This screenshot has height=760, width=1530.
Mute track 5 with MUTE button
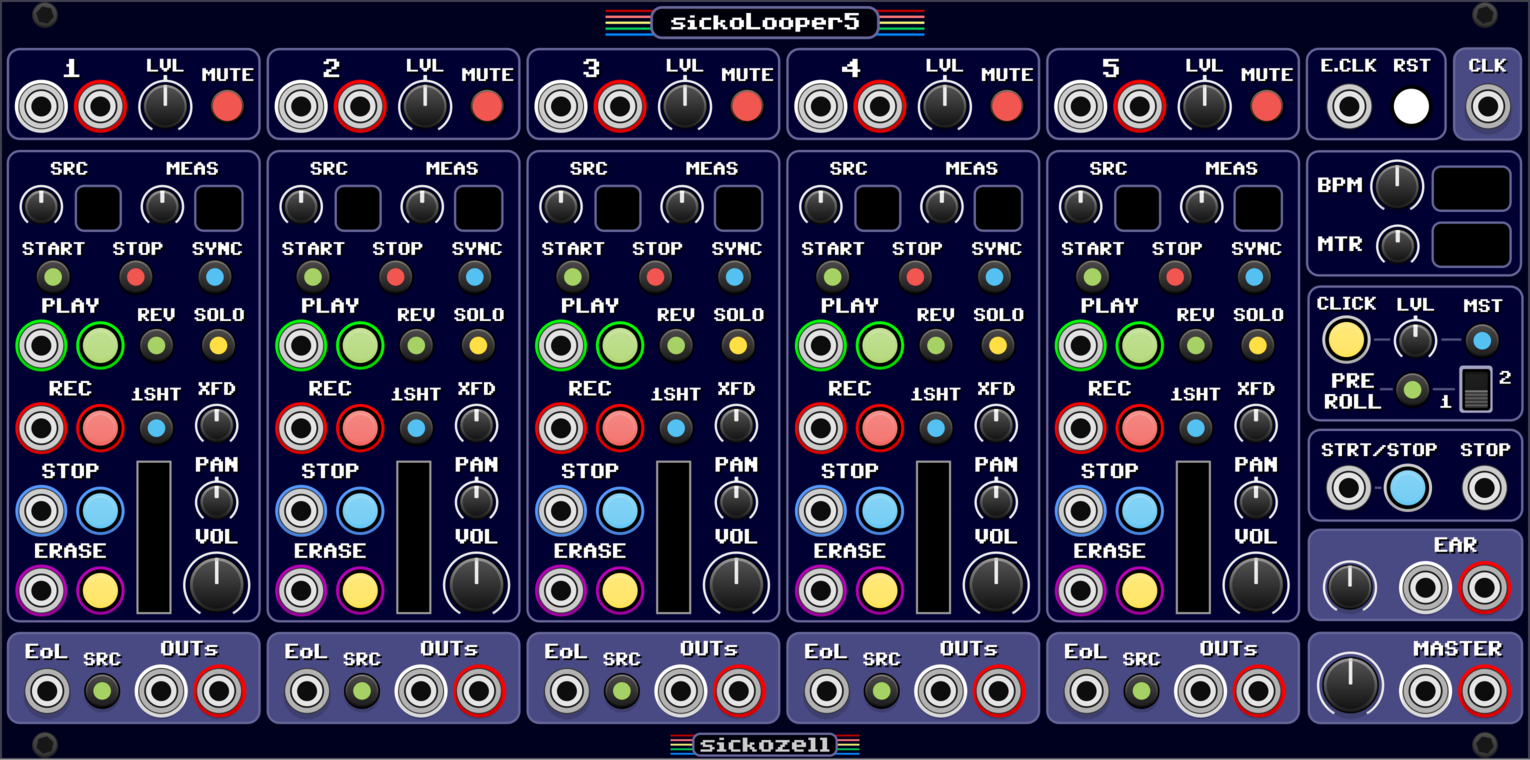click(x=1267, y=106)
